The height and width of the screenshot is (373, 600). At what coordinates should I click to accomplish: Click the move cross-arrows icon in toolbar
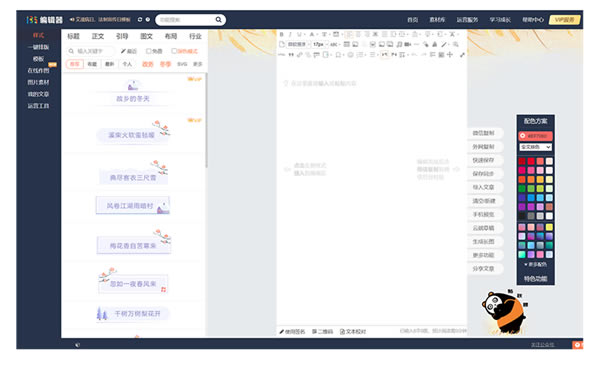pos(450,55)
